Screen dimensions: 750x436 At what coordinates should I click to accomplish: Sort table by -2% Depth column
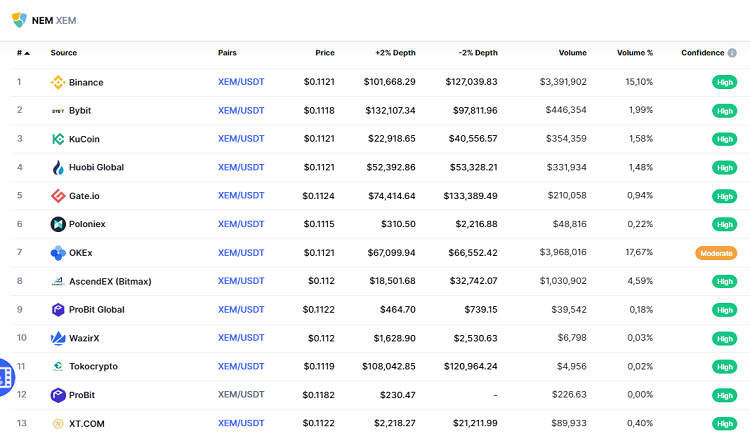pyautogui.click(x=478, y=53)
